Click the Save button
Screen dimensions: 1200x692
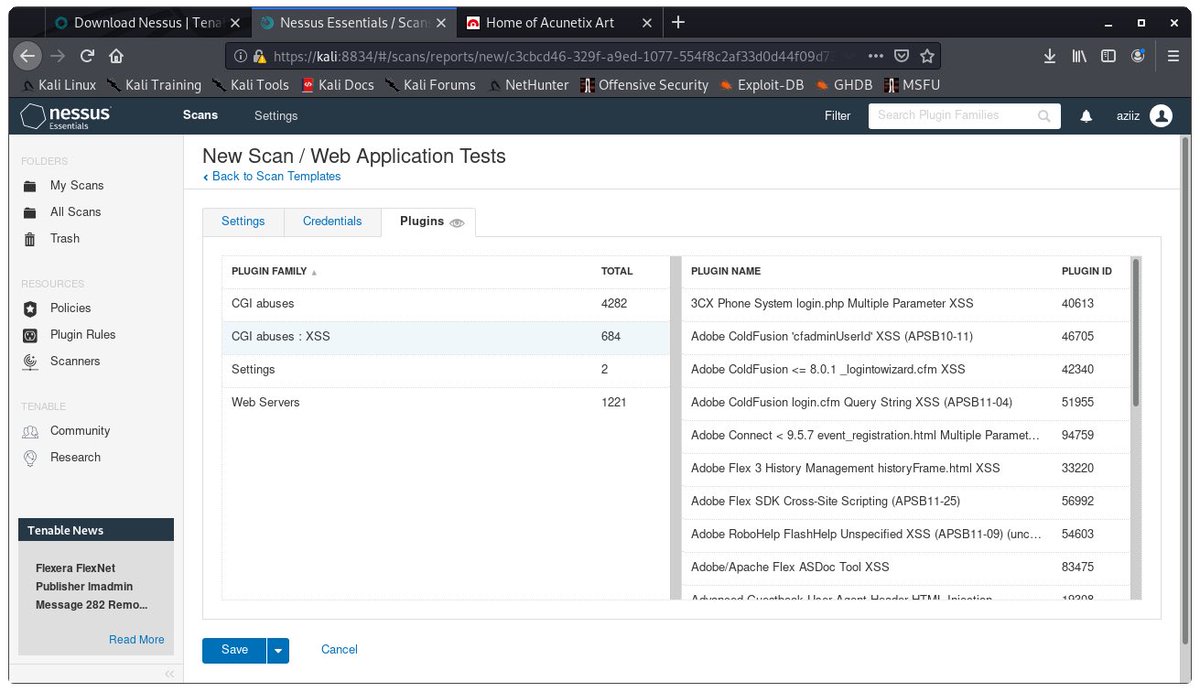tap(234, 650)
